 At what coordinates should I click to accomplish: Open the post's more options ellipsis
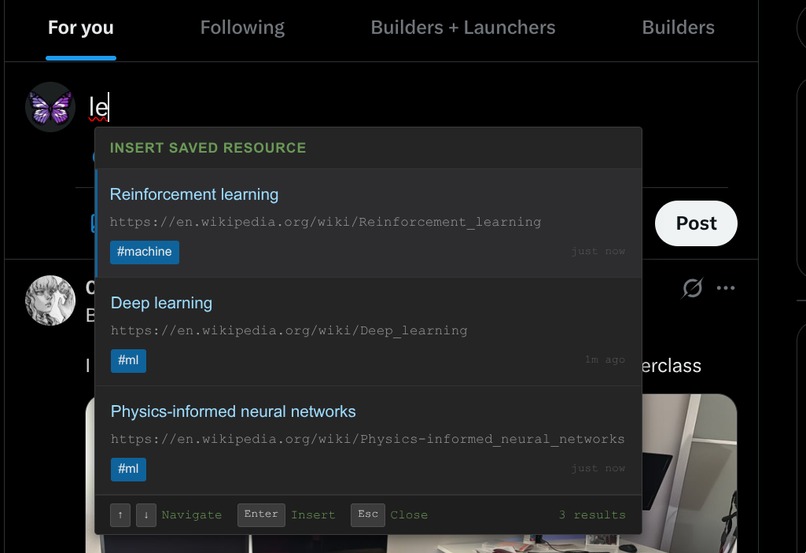[x=725, y=288]
